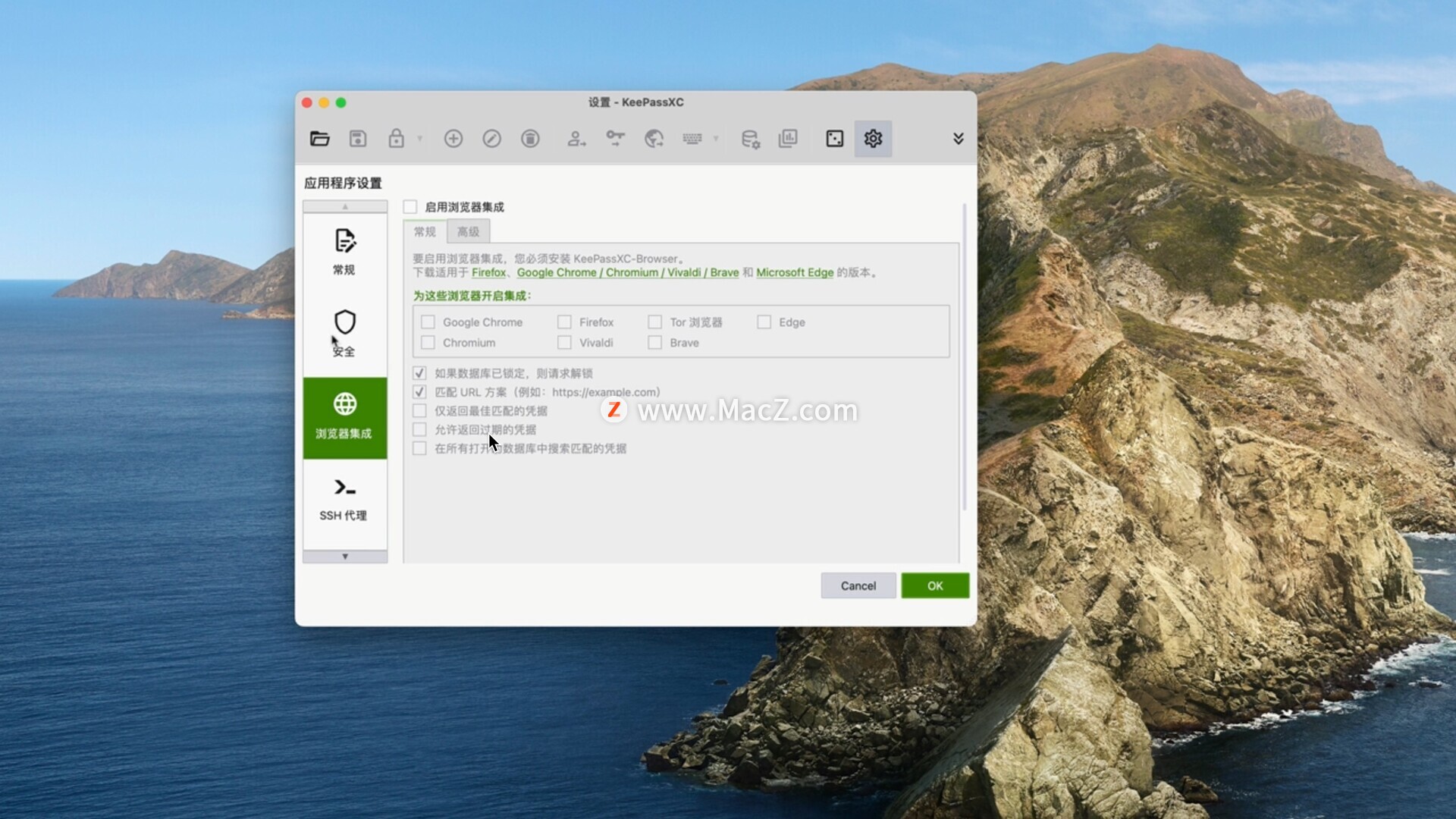Click the Open Database folder icon
Screen dimensions: 1456x819
319,139
